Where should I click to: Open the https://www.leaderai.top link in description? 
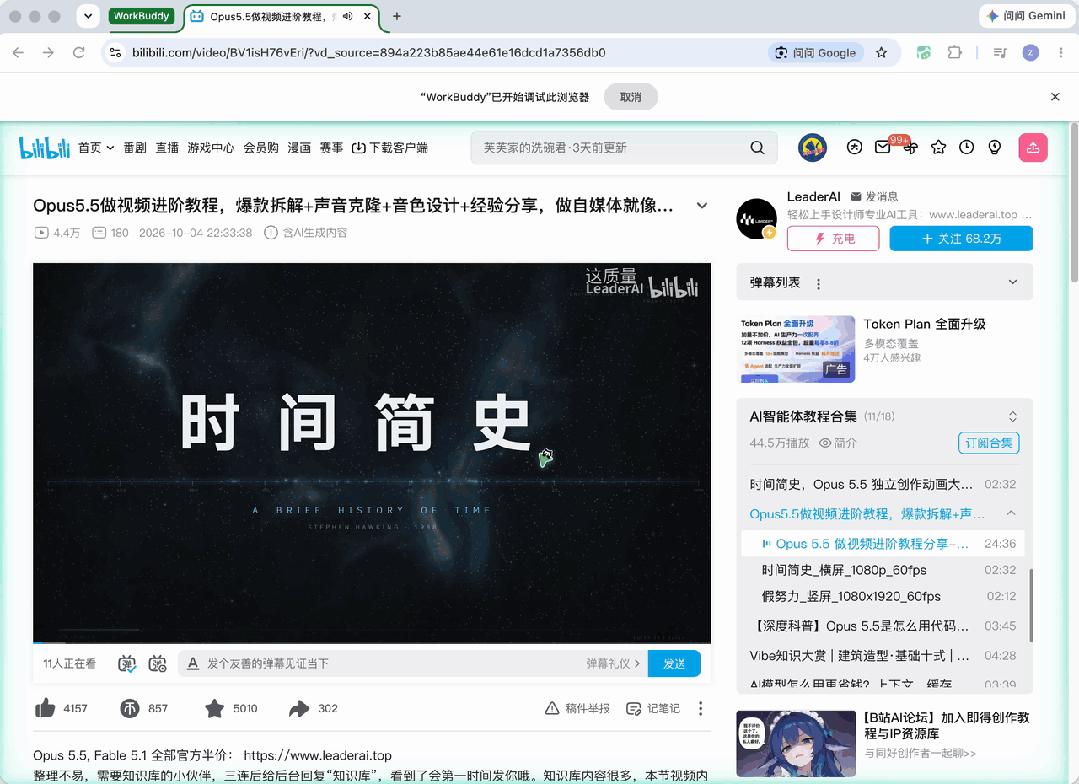317,755
